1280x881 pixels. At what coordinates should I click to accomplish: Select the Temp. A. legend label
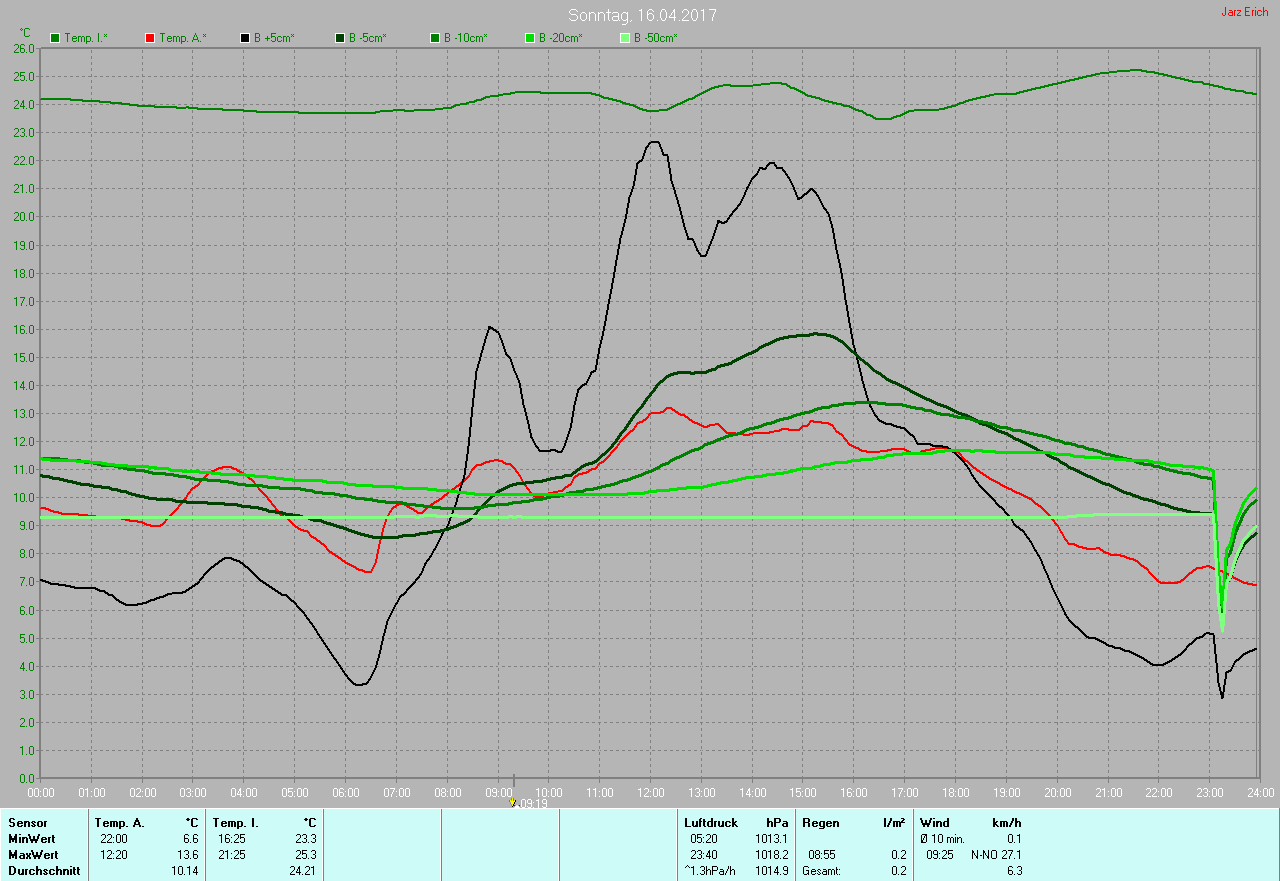click(x=182, y=38)
